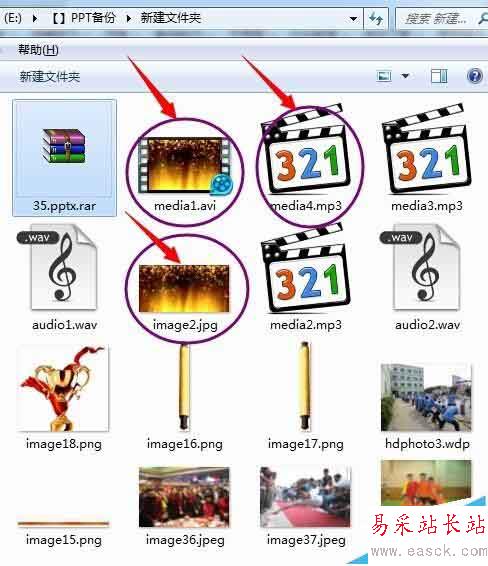The image size is (488, 566).
Task: Select the media1.avi video thumbnail
Action: pyautogui.click(x=185, y=165)
